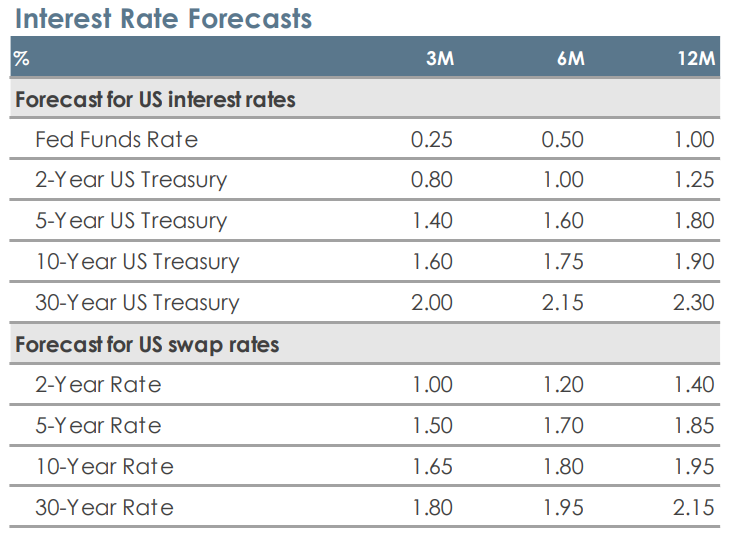This screenshot has height=540, width=742.
Task: Click the Fed Funds Rate 3M value 0.25
Action: [x=432, y=139]
